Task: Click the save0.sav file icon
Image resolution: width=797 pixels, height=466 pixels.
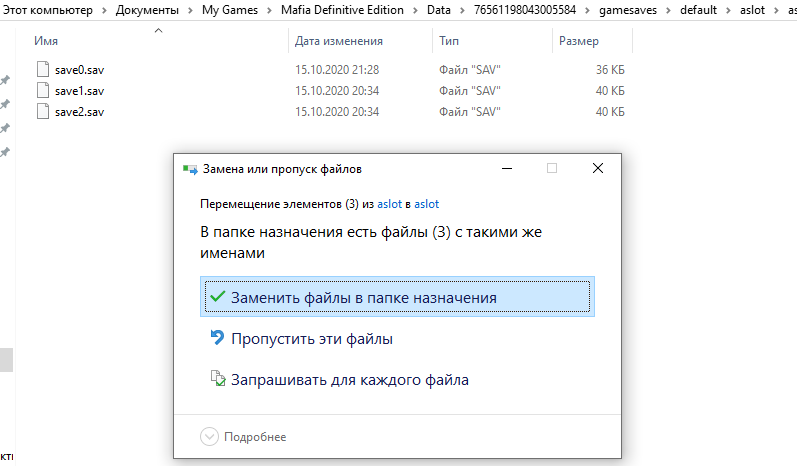Action: coord(42,70)
